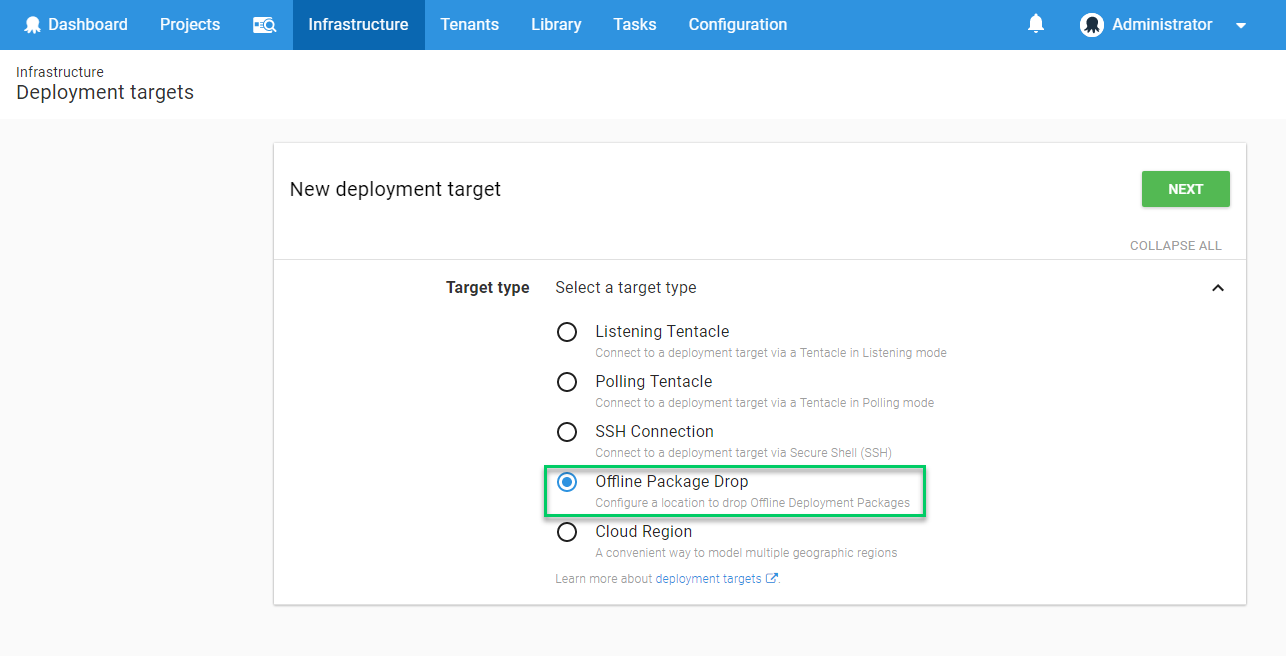Switch to the Tenants tab
The image size is (1286, 656).
click(470, 25)
